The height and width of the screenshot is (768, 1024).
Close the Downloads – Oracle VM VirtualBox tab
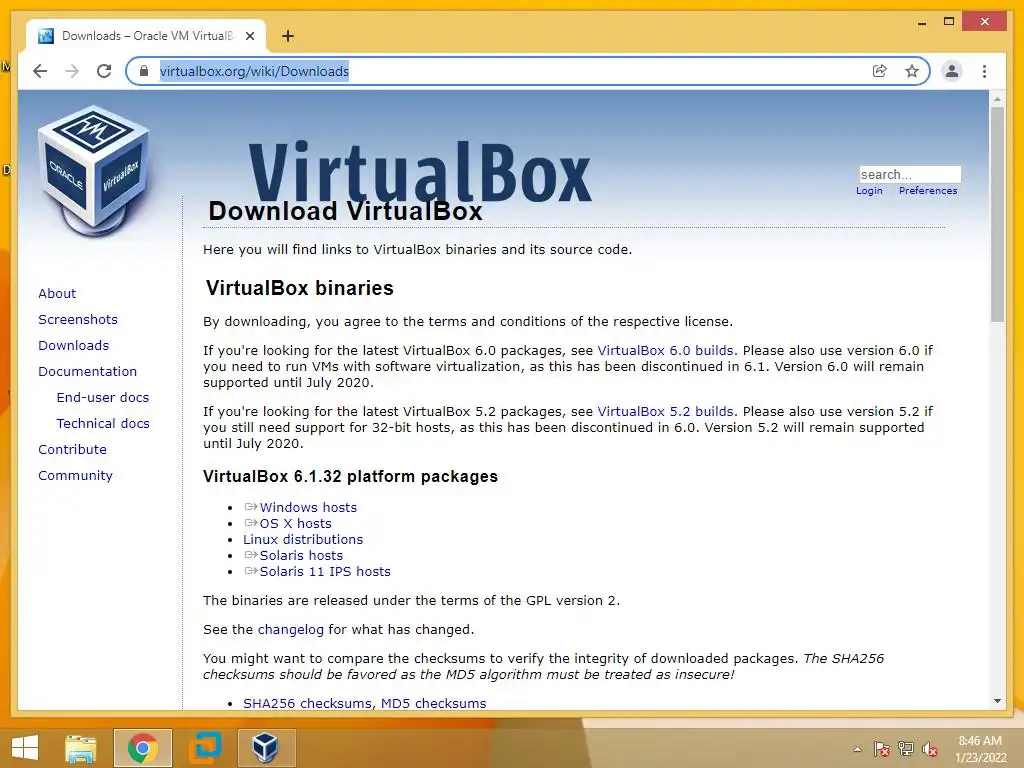[249, 36]
